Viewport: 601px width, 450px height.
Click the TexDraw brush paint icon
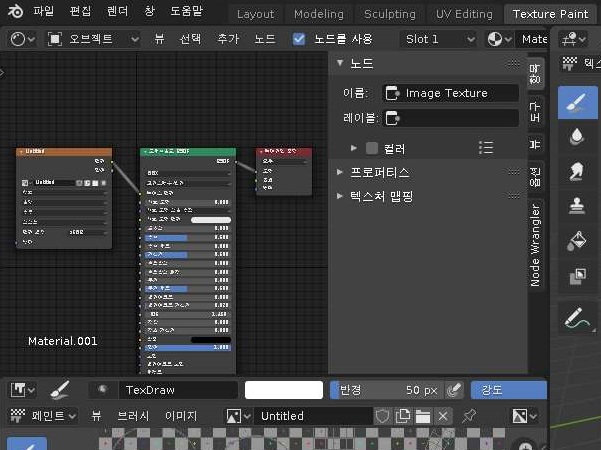coord(60,390)
